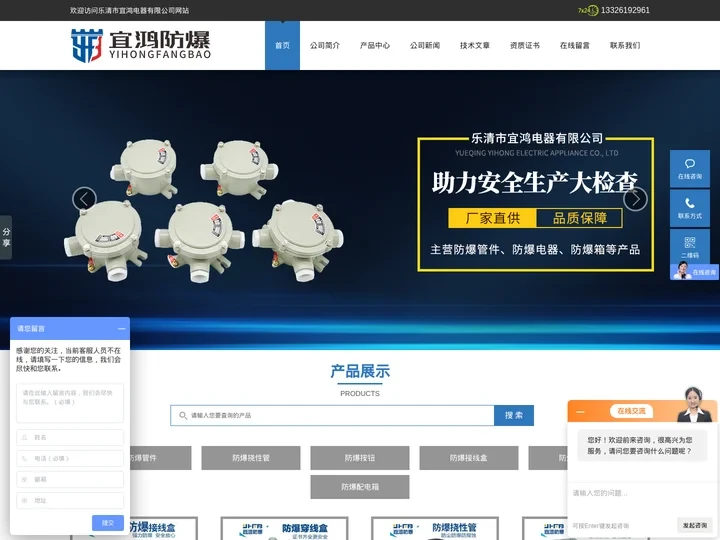
Task: Click the 产品展示 section heading
Action: coord(360,371)
